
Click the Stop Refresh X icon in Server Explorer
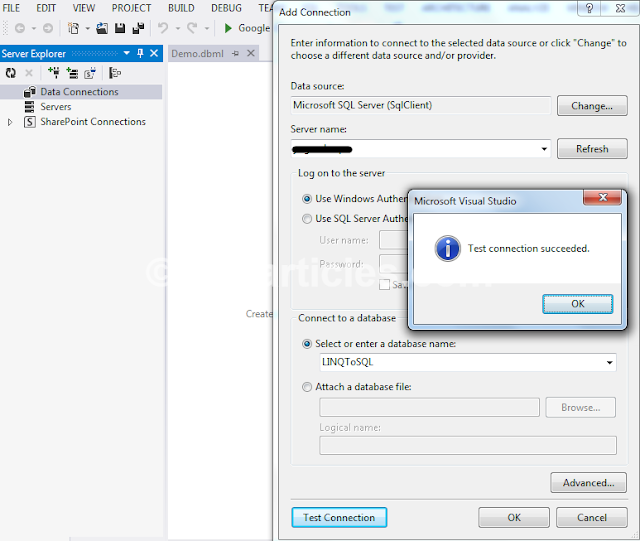tap(29, 73)
